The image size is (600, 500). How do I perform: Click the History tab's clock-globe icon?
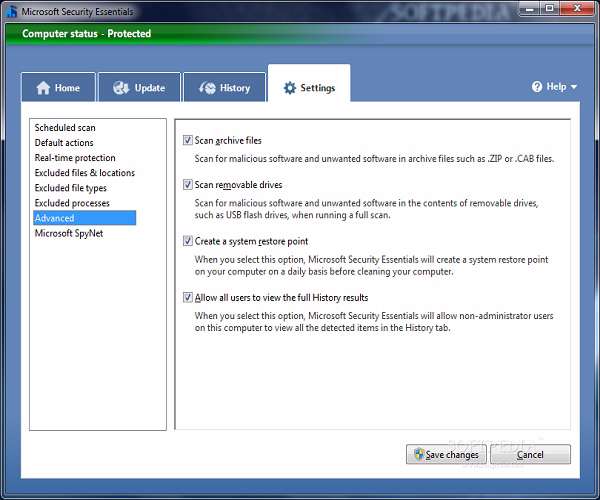[x=207, y=88]
